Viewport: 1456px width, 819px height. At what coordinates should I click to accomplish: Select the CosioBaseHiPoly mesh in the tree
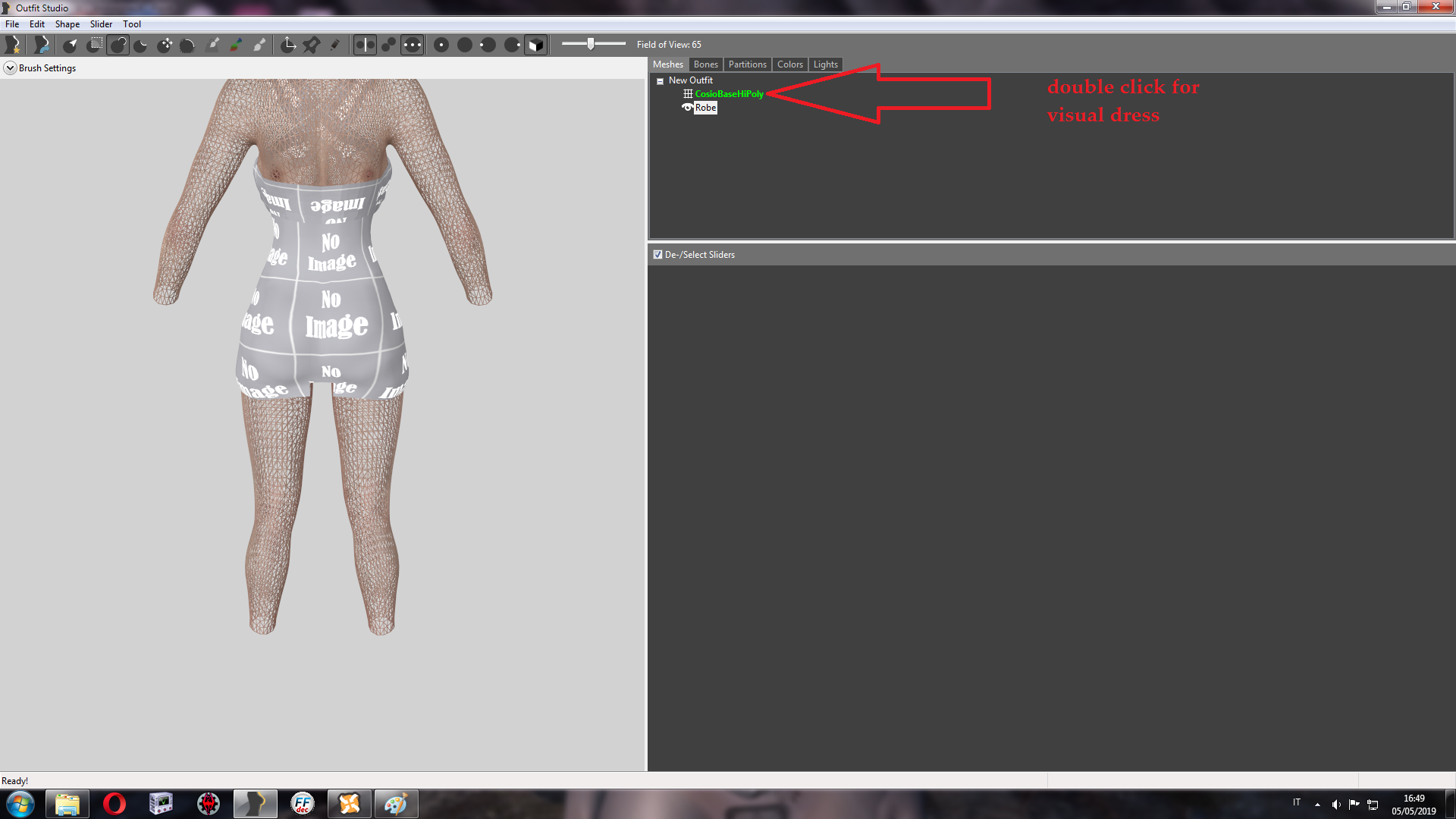(729, 94)
